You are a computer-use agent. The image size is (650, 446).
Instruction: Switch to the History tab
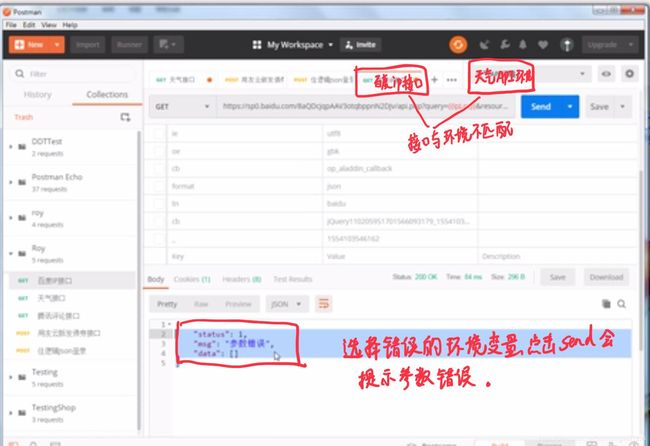(37, 95)
